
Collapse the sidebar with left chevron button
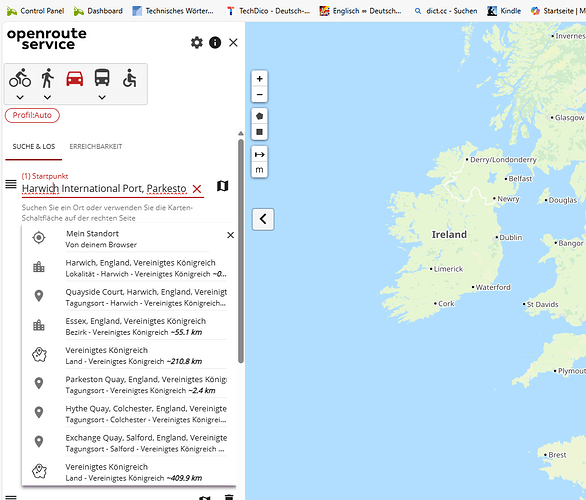[263, 219]
